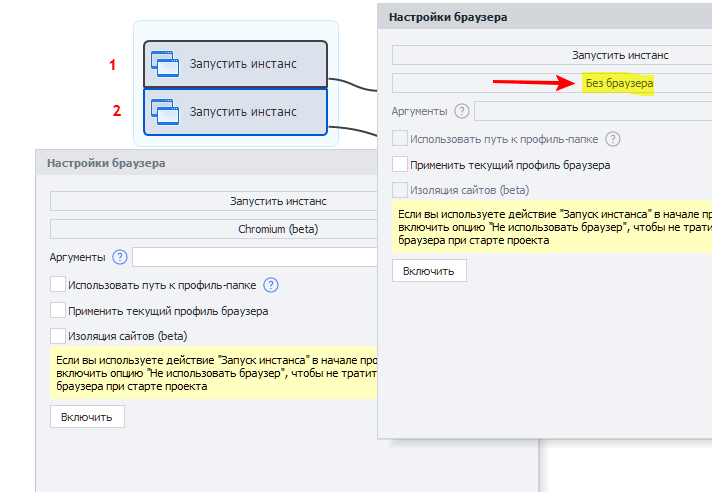The width and height of the screenshot is (712, 492).
Task: Toggle 'Использовать путь к профиль-папке' in right panel
Action: pyautogui.click(x=400, y=138)
